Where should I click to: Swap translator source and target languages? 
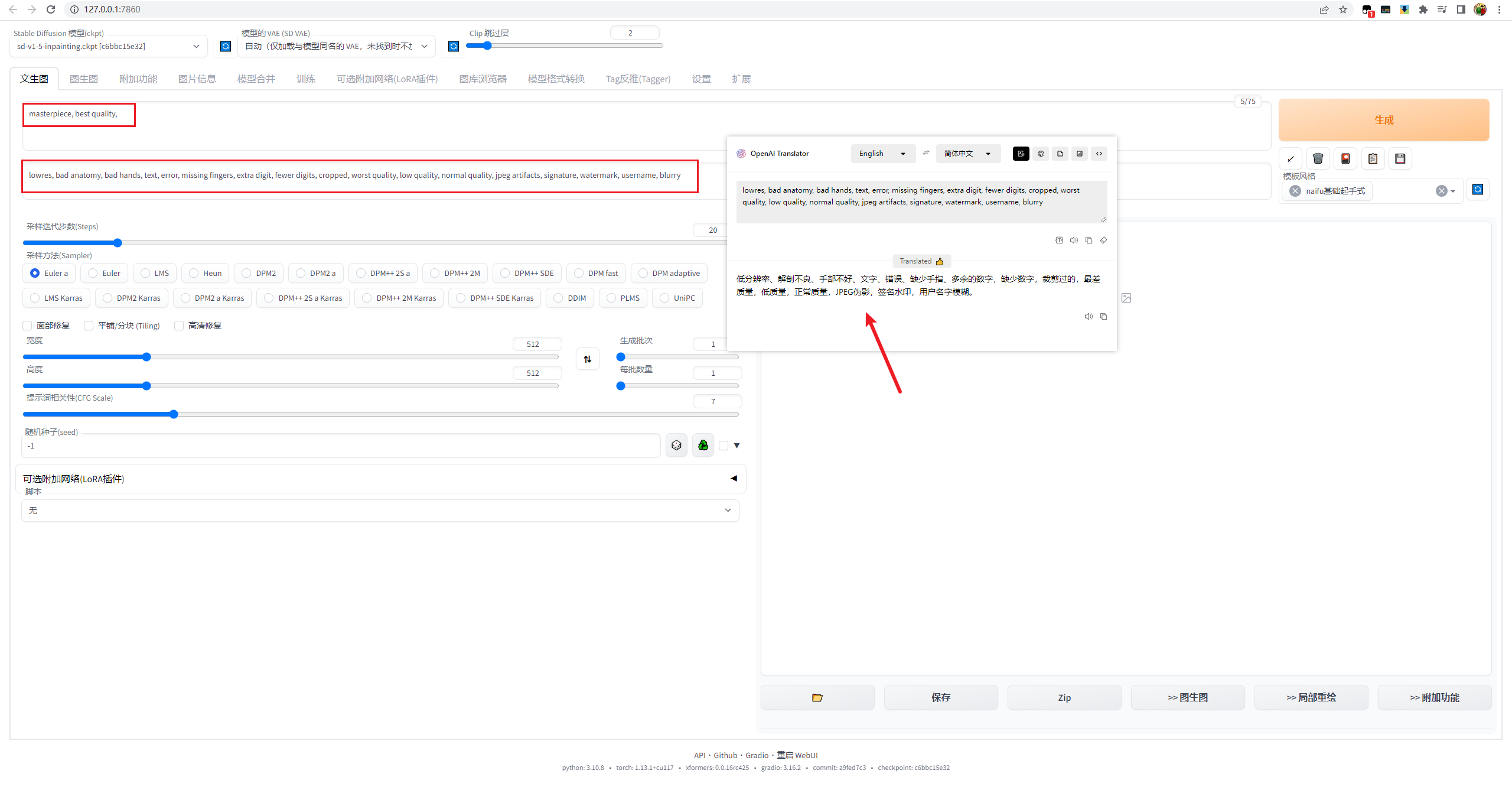click(926, 153)
